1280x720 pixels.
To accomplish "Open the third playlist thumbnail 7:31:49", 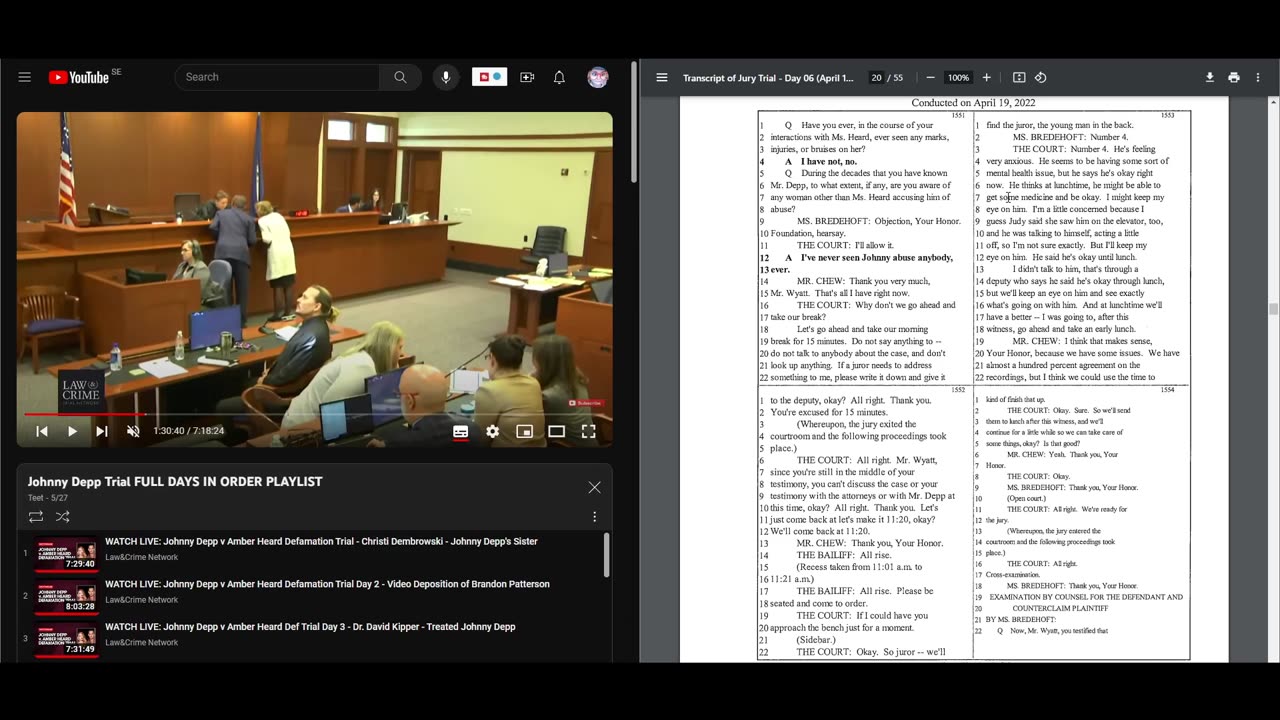I will tap(66, 640).
